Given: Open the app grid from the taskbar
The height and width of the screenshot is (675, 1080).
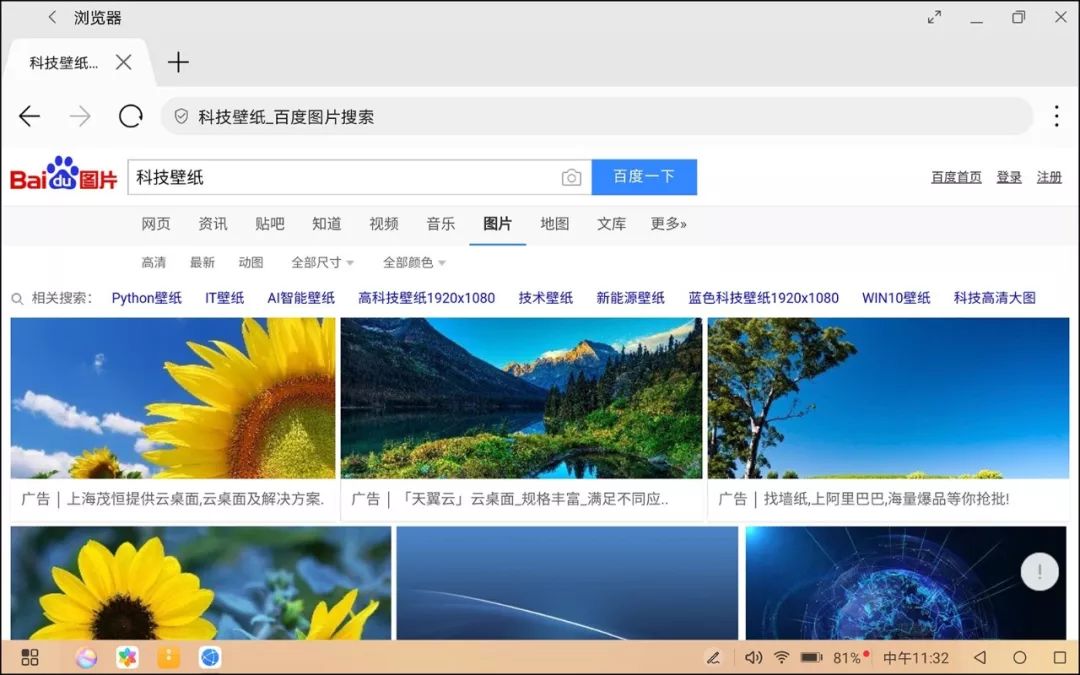Looking at the screenshot, I should [x=29, y=657].
